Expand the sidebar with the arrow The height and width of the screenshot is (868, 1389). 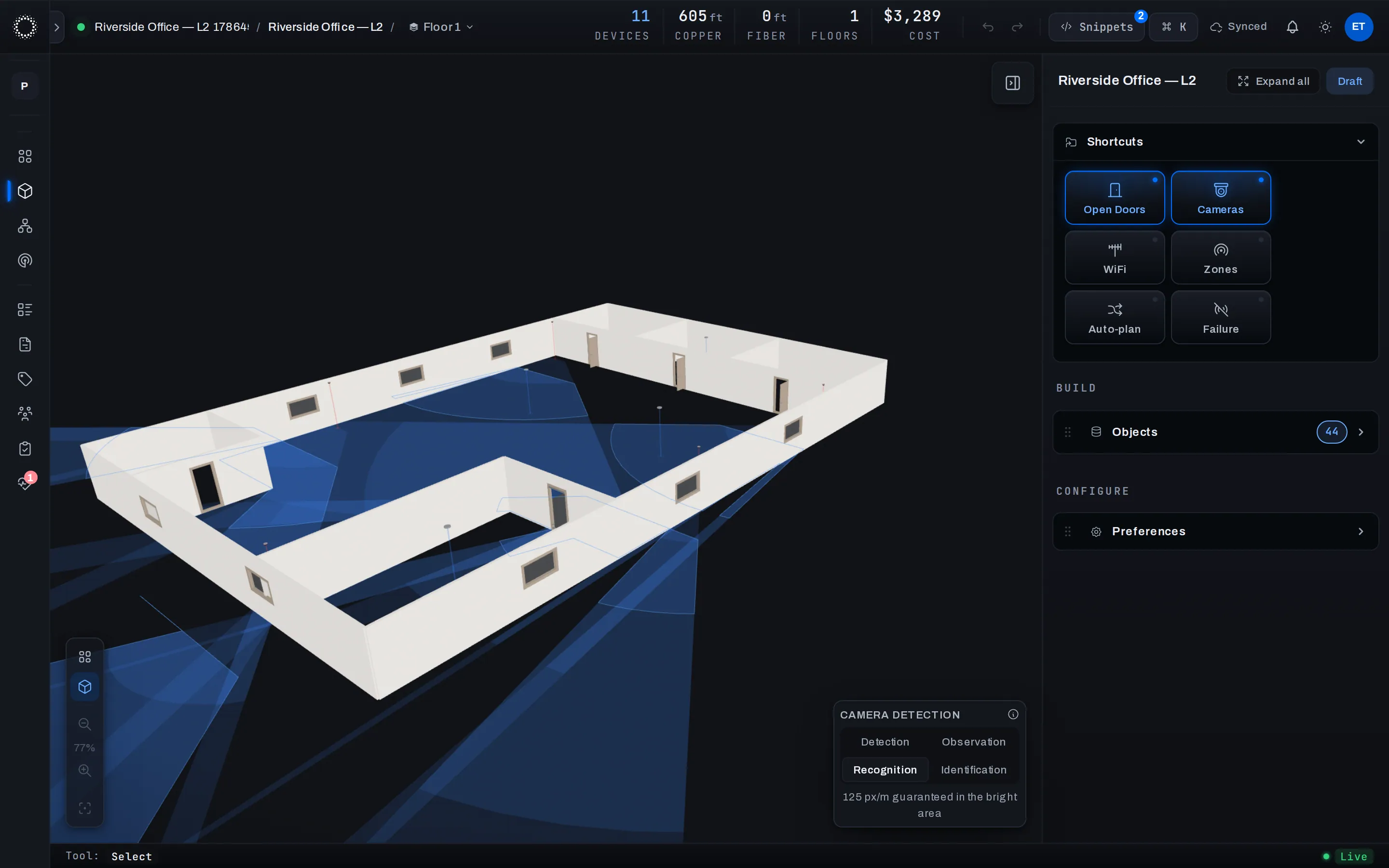[x=56, y=27]
